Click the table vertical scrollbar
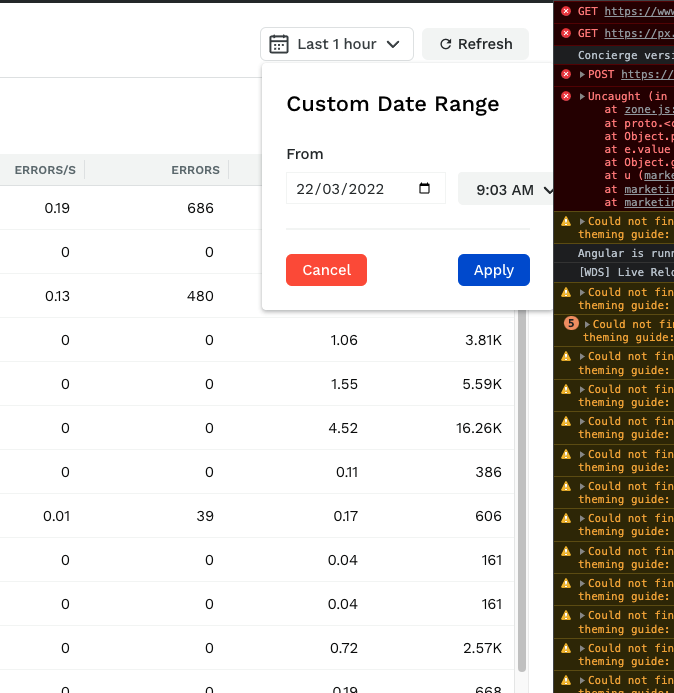Viewport: 674px width, 693px height. (x=522, y=491)
